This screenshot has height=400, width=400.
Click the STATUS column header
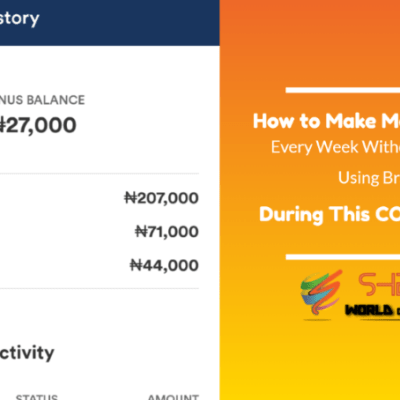pyautogui.click(x=37, y=397)
